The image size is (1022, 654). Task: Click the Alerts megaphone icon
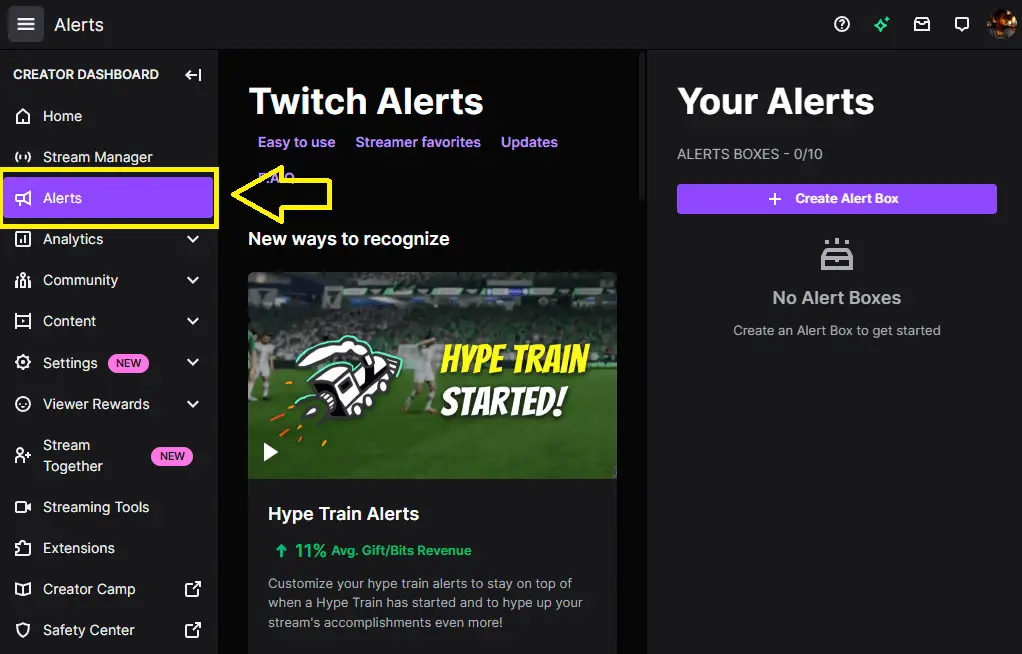[23, 198]
